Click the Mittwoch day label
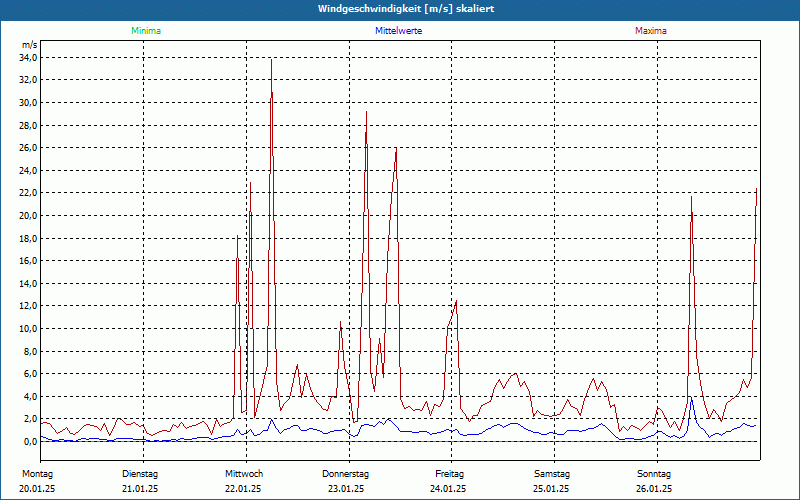The width and height of the screenshot is (800, 500). (x=244, y=474)
